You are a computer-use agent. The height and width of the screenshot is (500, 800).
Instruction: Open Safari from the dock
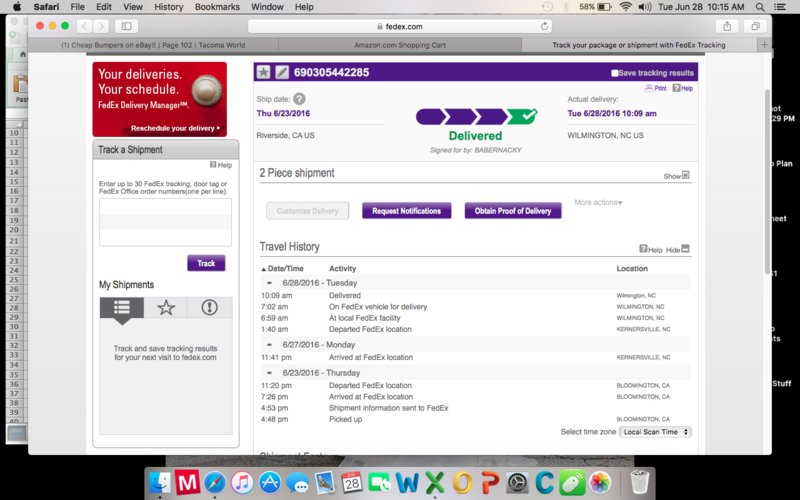click(x=215, y=482)
